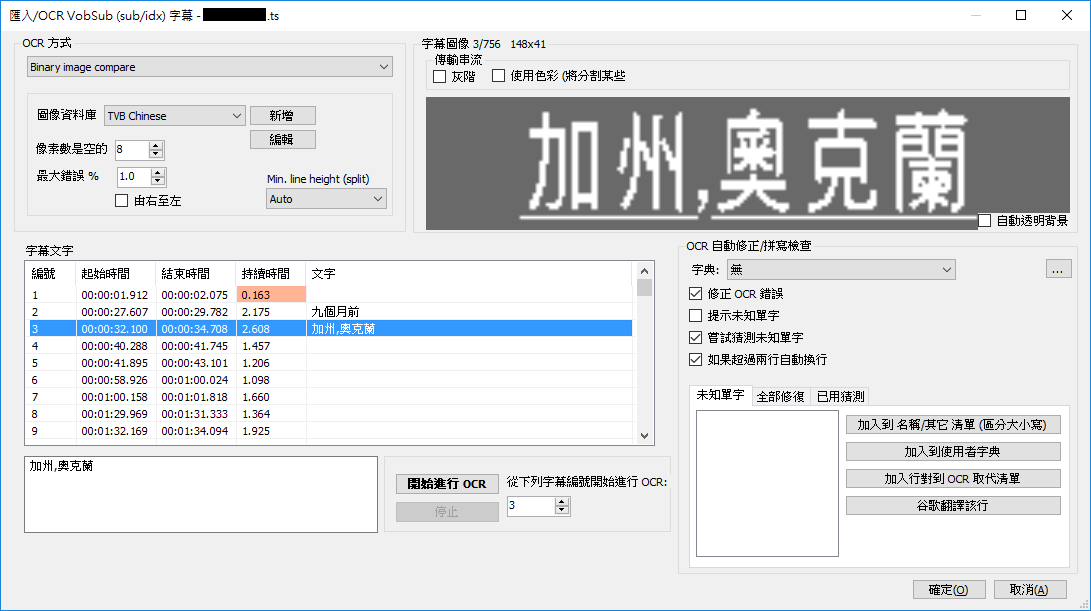Select subtitle row 4 starting 00:00:40.288

[x=330, y=346]
